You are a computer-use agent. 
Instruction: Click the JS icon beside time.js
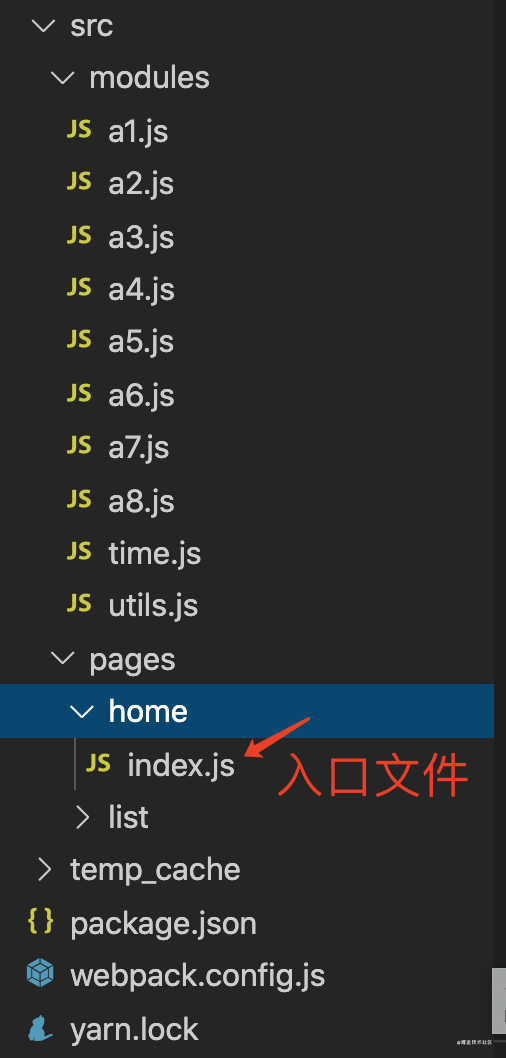79,551
